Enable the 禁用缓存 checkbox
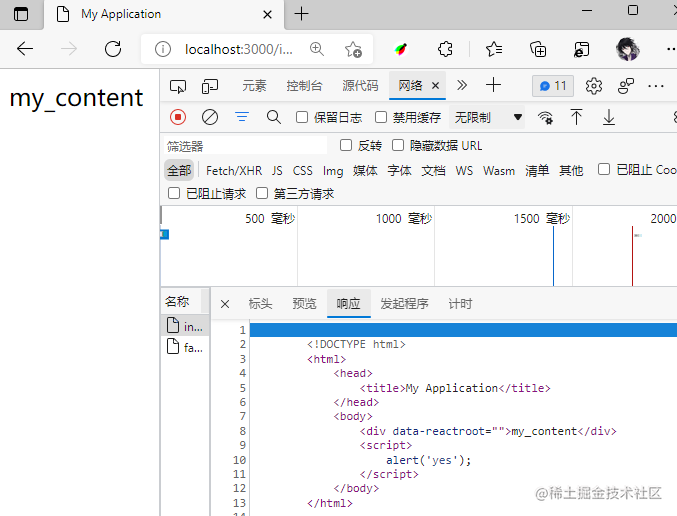 pyautogui.click(x=381, y=117)
